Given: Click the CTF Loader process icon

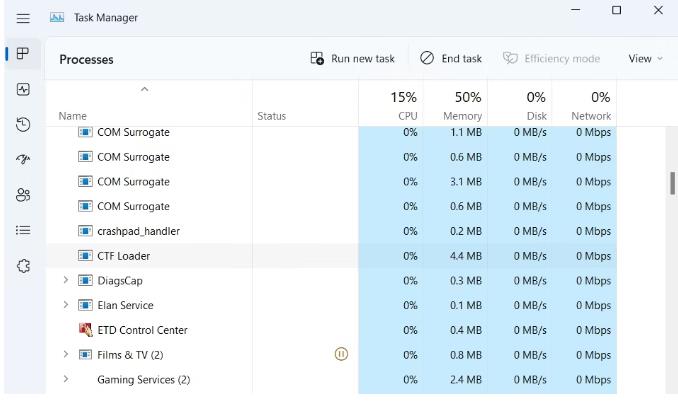Looking at the screenshot, I should [85, 256].
